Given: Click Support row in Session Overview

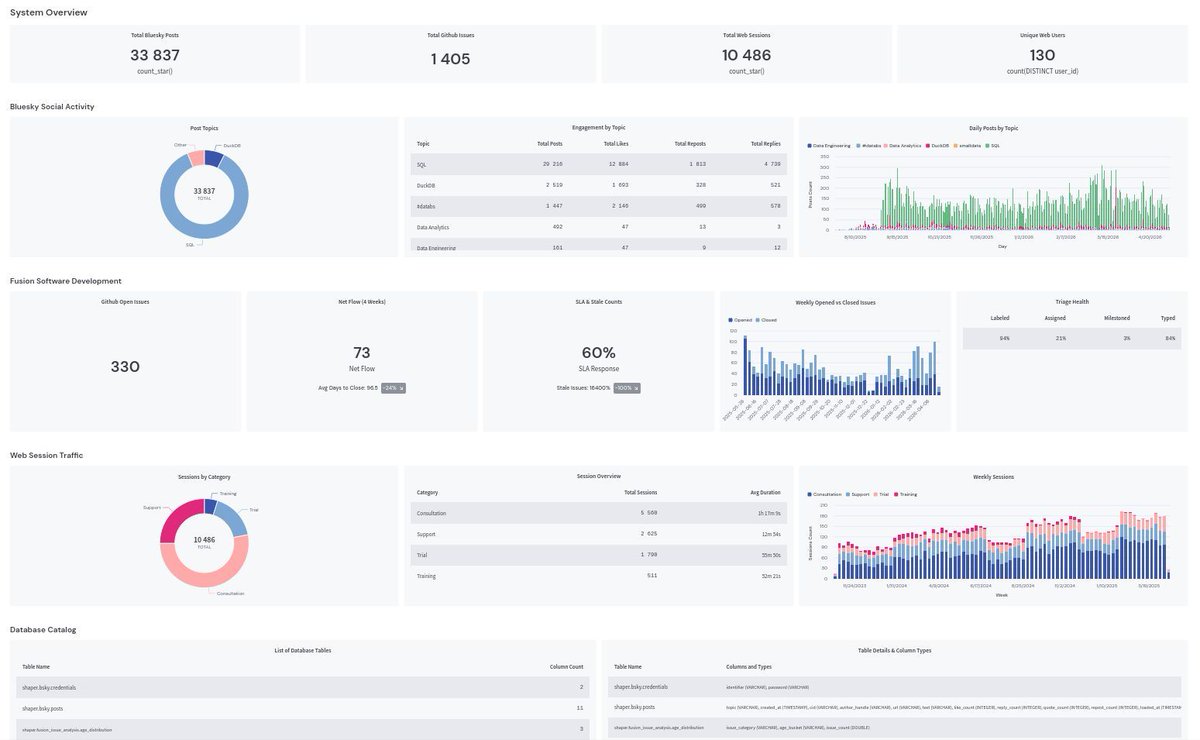Looking at the screenshot, I should [598, 534].
